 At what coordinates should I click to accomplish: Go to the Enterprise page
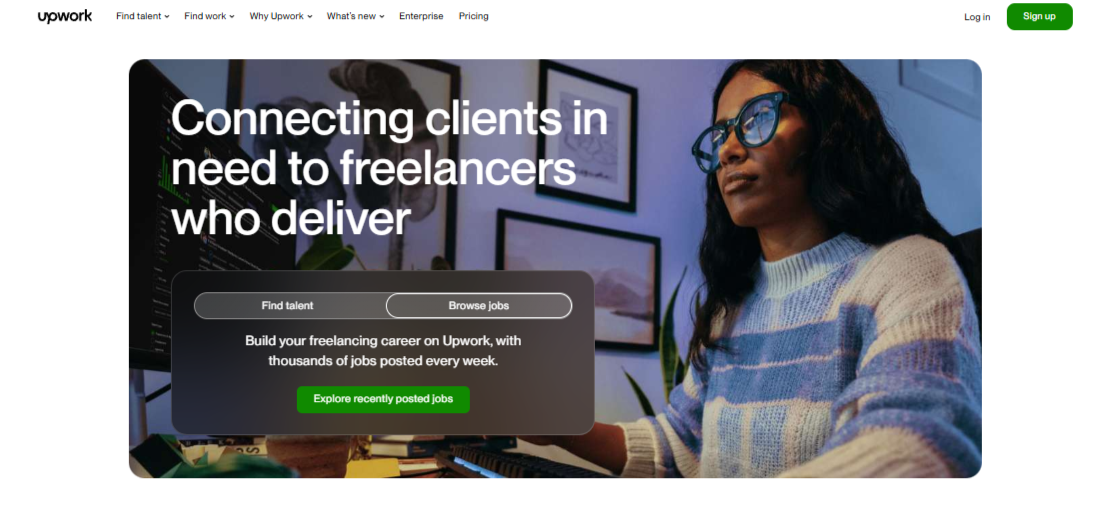click(x=421, y=16)
